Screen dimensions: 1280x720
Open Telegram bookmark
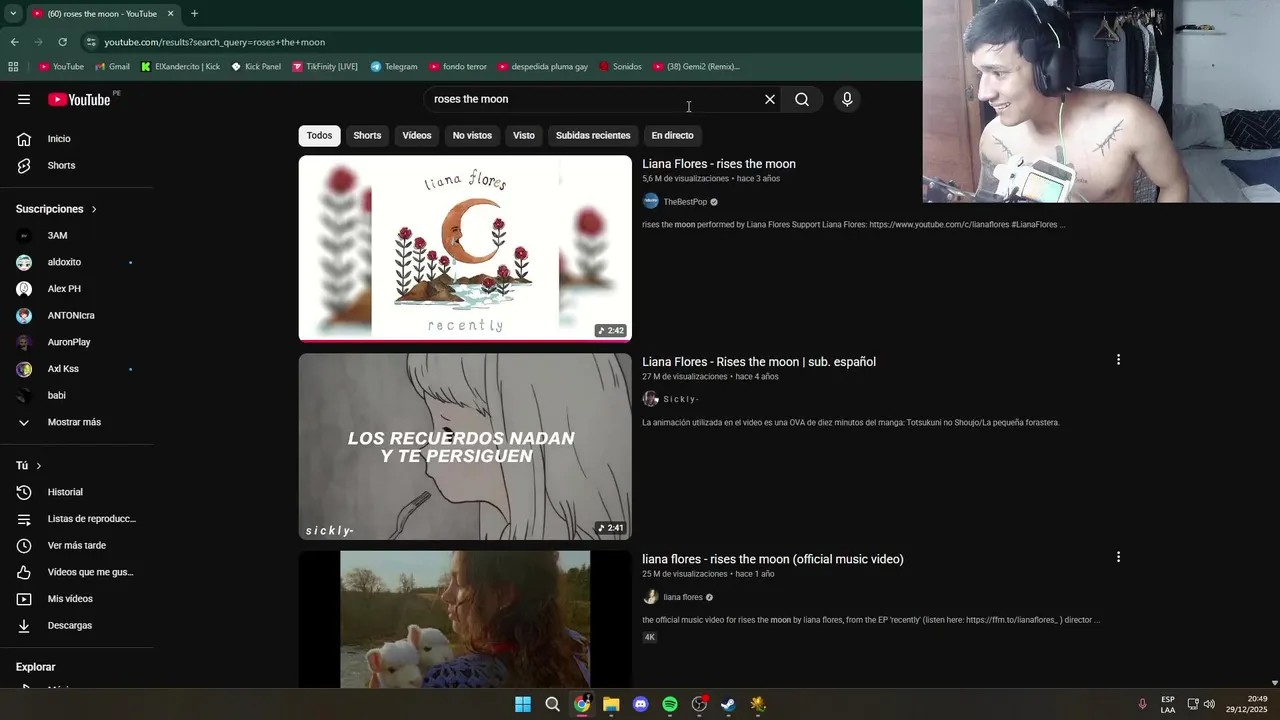(394, 67)
